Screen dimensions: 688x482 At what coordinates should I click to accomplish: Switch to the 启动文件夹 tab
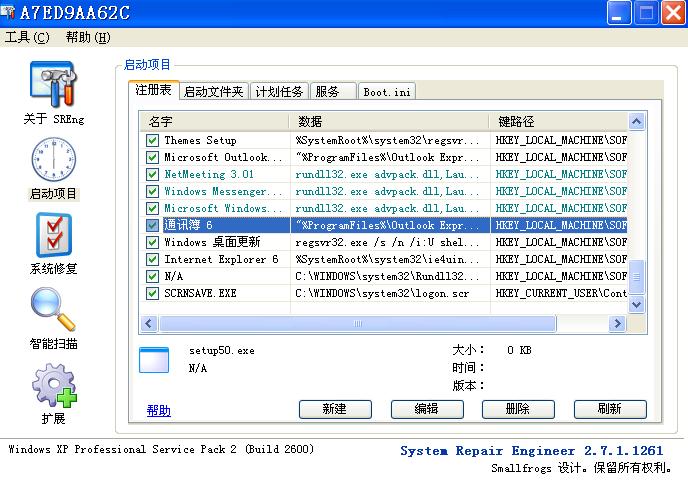point(214,92)
